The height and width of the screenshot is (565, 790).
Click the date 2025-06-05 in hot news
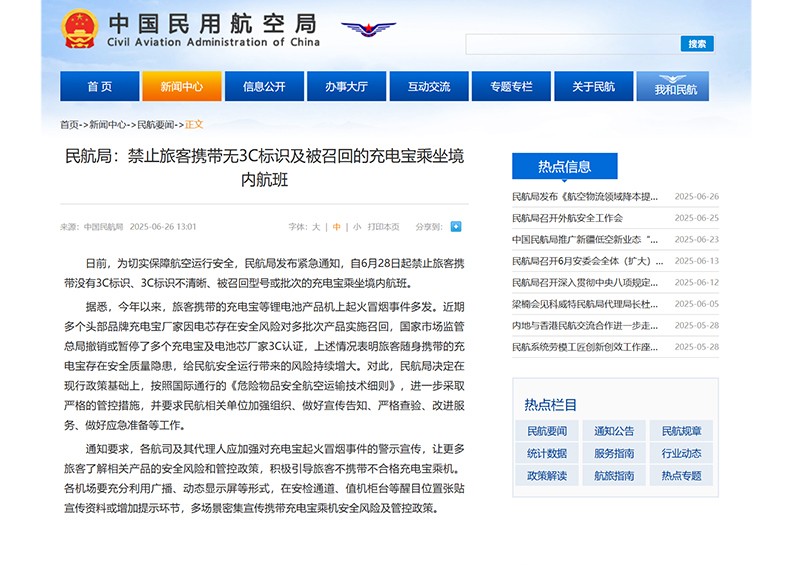coord(697,304)
